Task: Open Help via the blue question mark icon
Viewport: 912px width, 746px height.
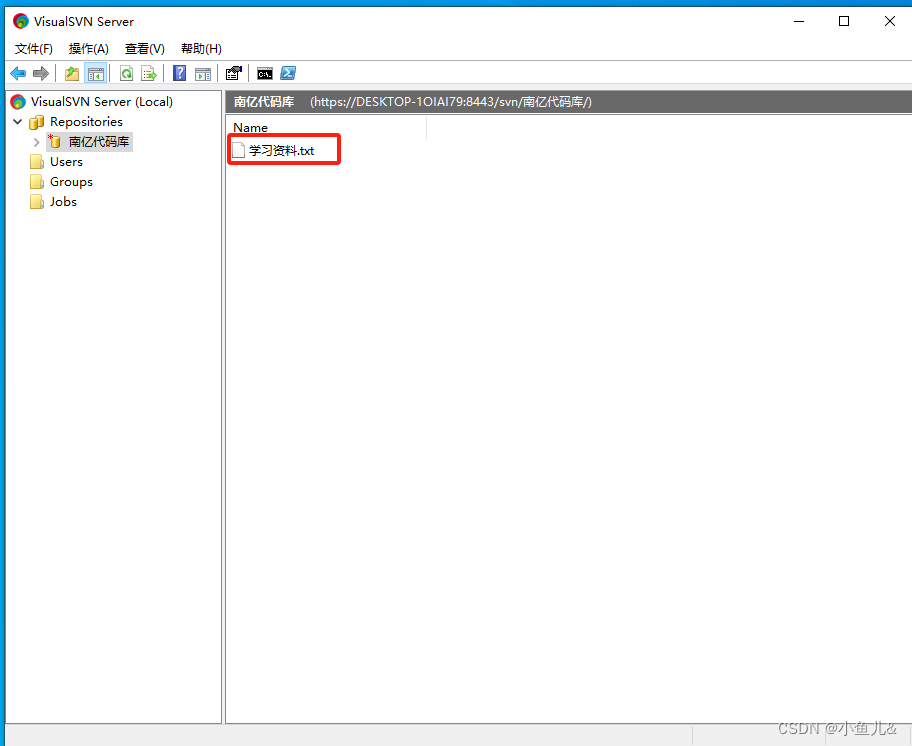Action: coord(179,73)
